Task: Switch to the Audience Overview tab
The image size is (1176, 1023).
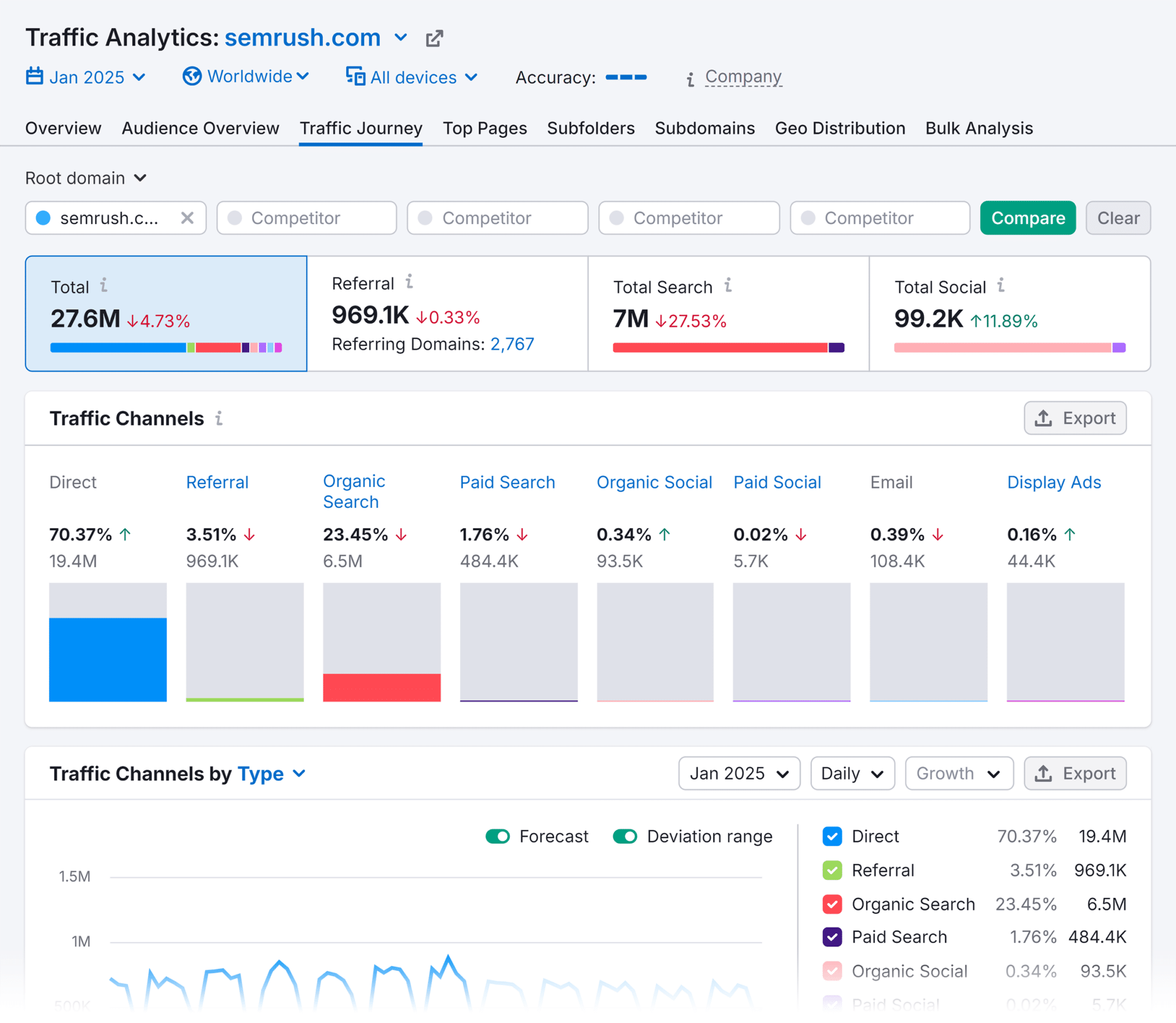Action: coord(200,128)
